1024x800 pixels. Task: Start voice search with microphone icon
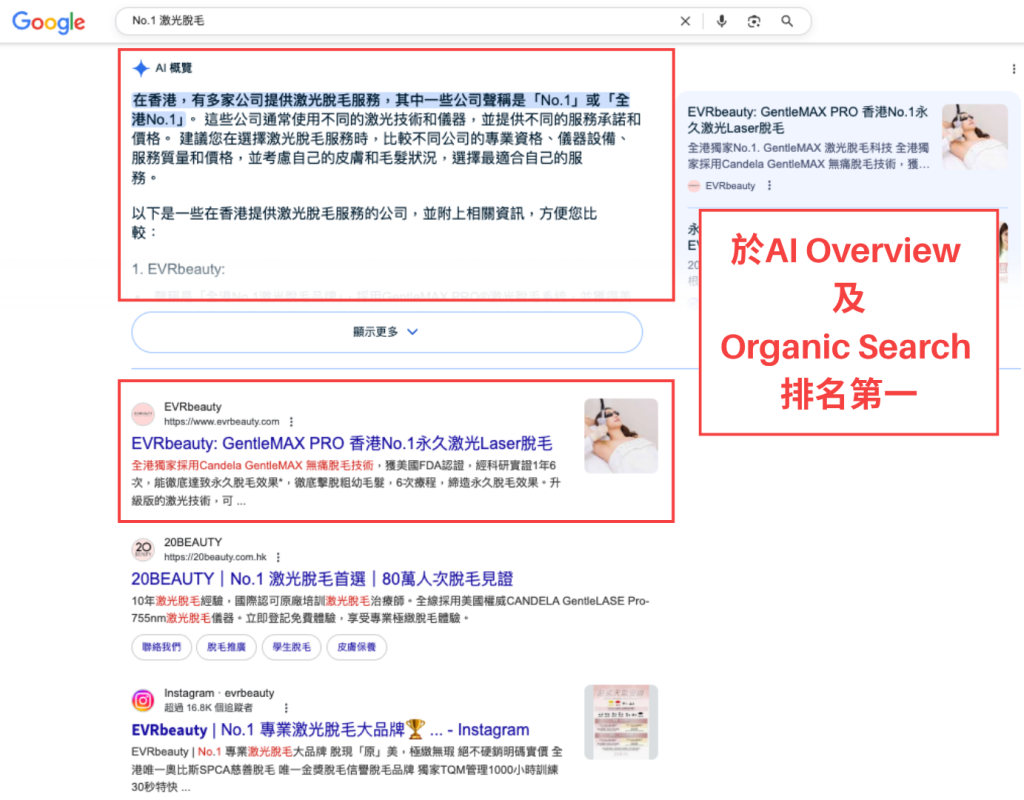(x=722, y=21)
